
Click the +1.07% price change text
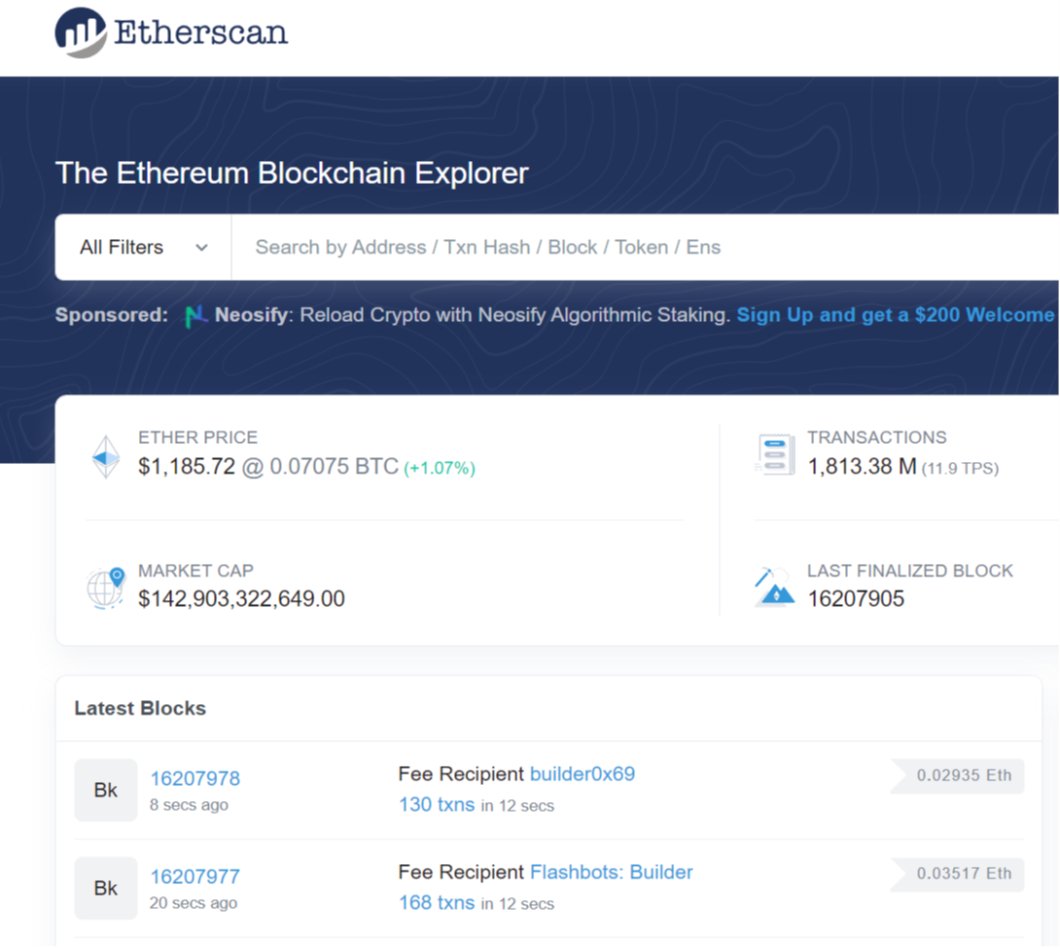439,468
